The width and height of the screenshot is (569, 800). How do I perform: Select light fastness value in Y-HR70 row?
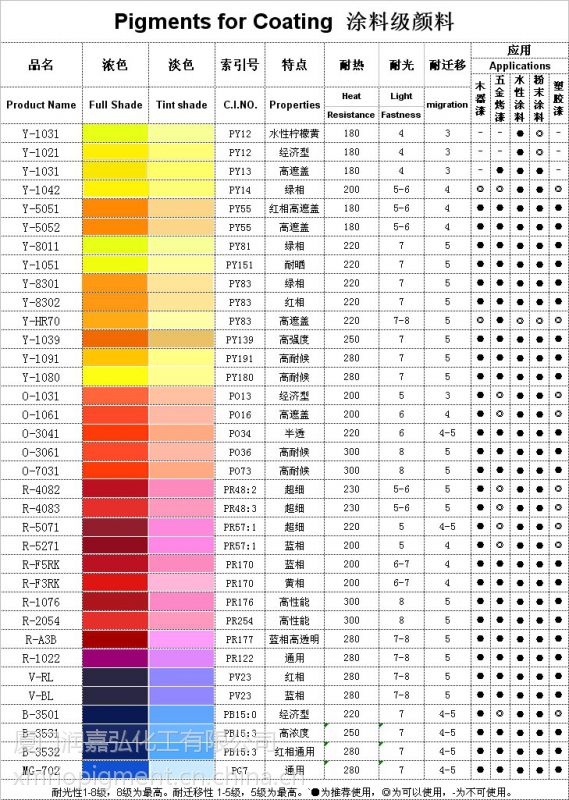pyautogui.click(x=401, y=321)
